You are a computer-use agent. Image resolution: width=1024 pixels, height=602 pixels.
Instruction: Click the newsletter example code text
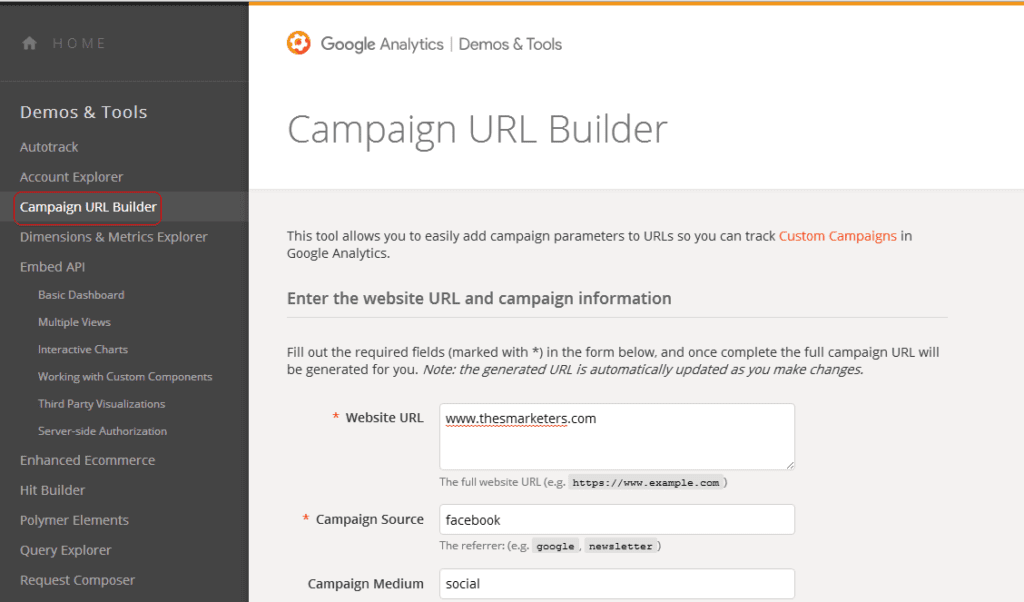pos(620,547)
